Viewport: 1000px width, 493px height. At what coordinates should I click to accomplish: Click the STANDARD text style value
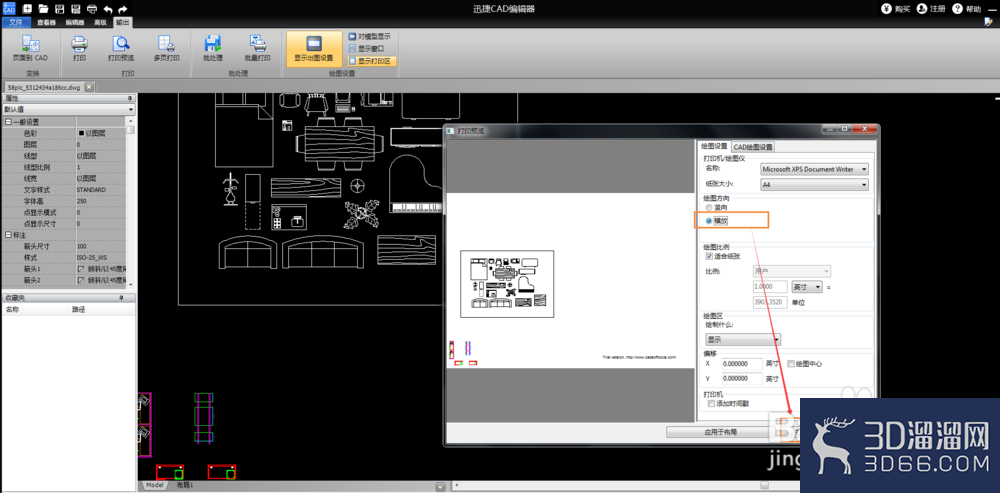pyautogui.click(x=101, y=190)
